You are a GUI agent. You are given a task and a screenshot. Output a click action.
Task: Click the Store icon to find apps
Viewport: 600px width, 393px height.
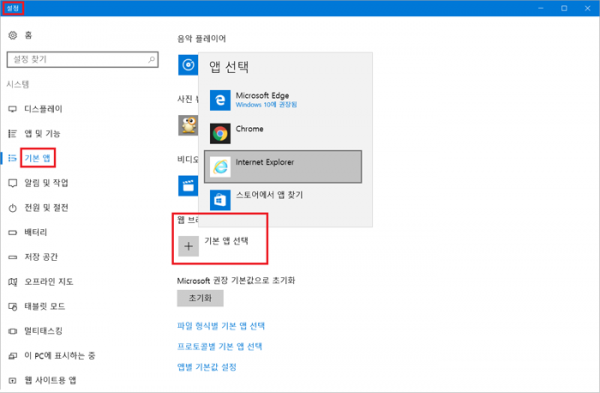point(220,200)
